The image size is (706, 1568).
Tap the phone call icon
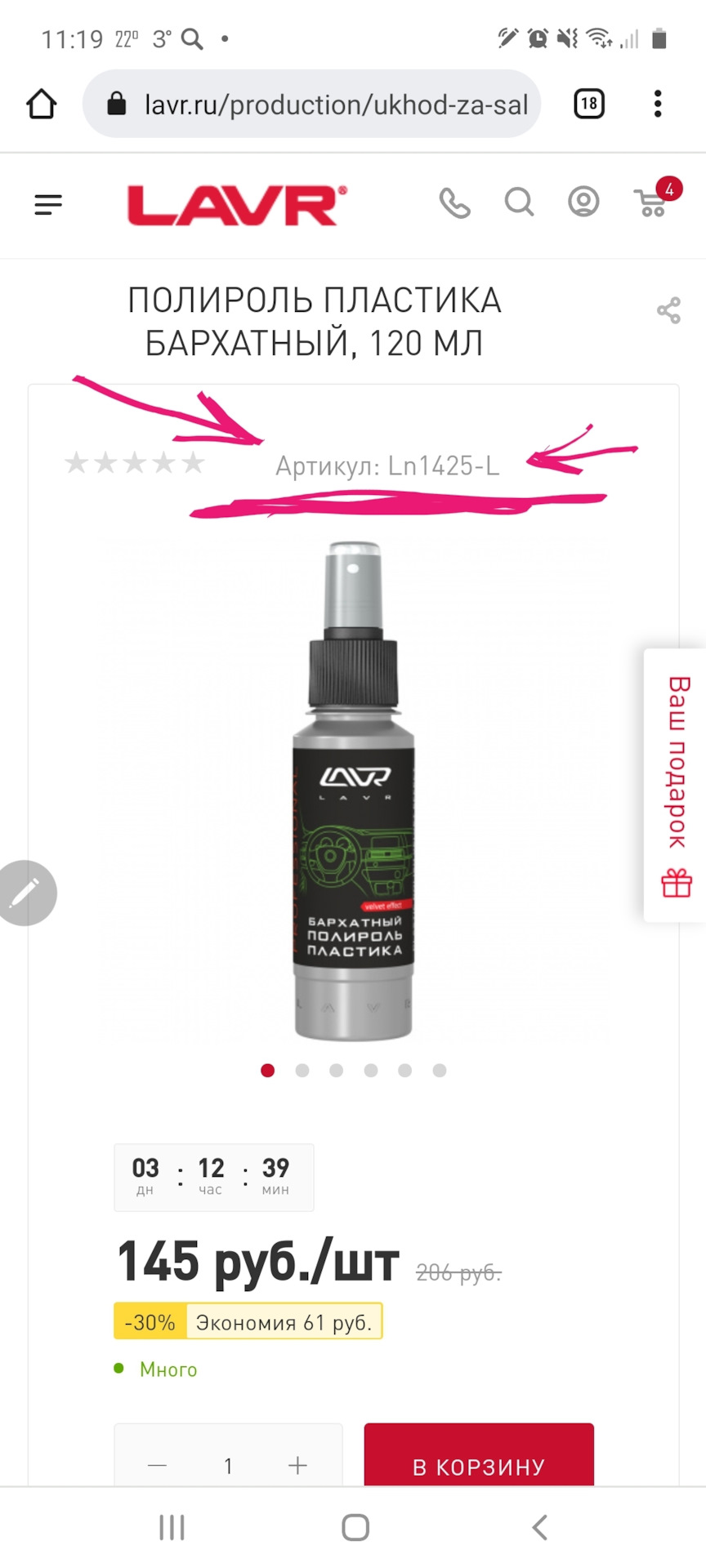click(454, 203)
